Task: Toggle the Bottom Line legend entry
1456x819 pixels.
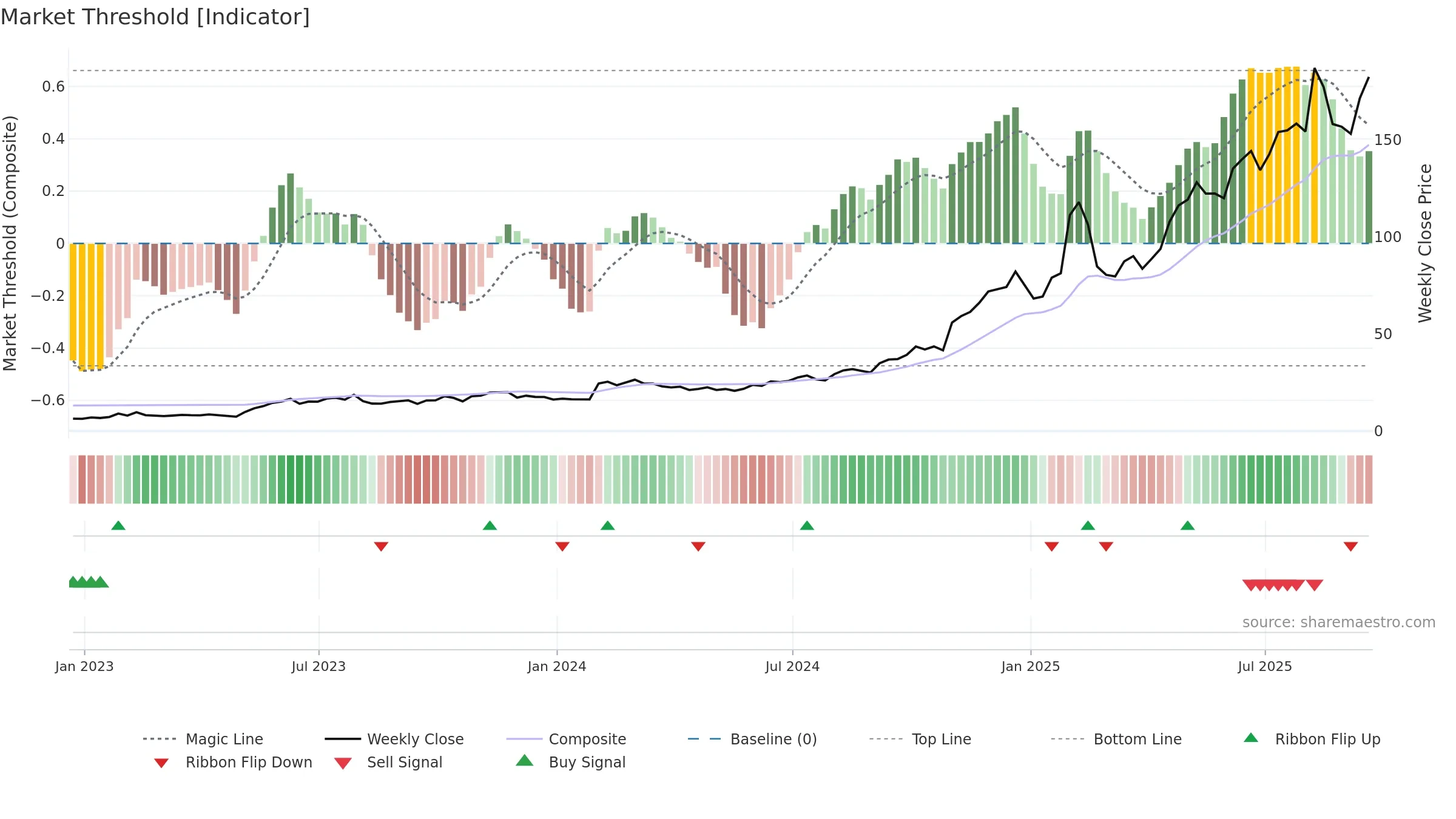Action: click(1116, 739)
